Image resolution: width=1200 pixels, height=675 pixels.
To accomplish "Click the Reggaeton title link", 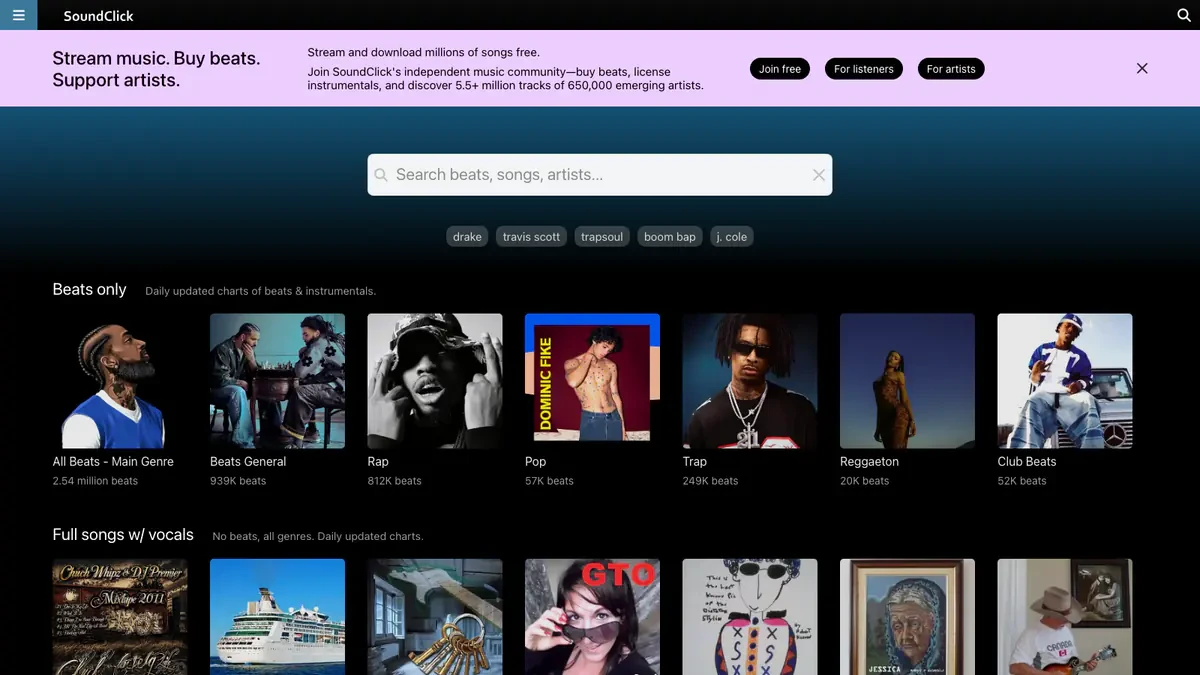I will 869,462.
